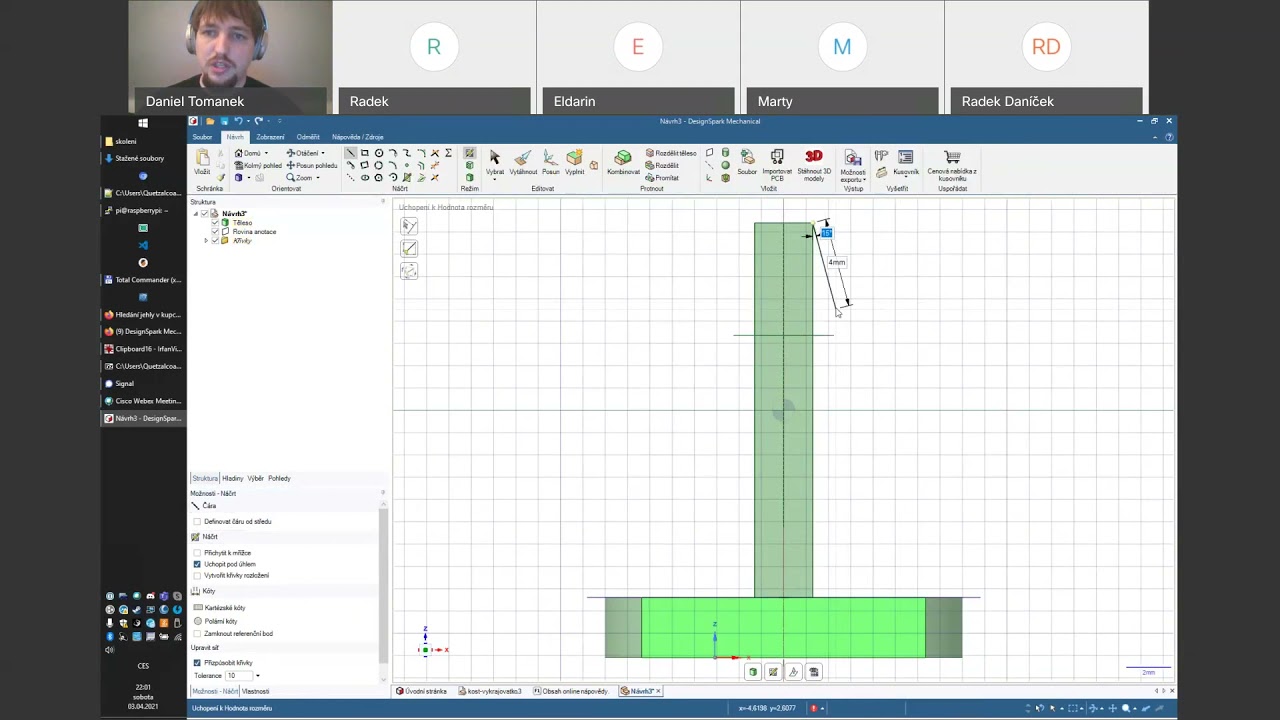Click Cenová nabídka z kusovníku cart icon

[x=952, y=156]
